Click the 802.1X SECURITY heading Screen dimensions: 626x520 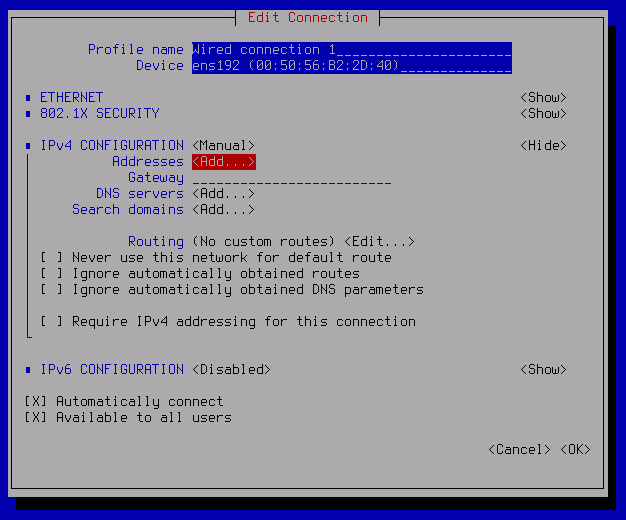[99, 114]
